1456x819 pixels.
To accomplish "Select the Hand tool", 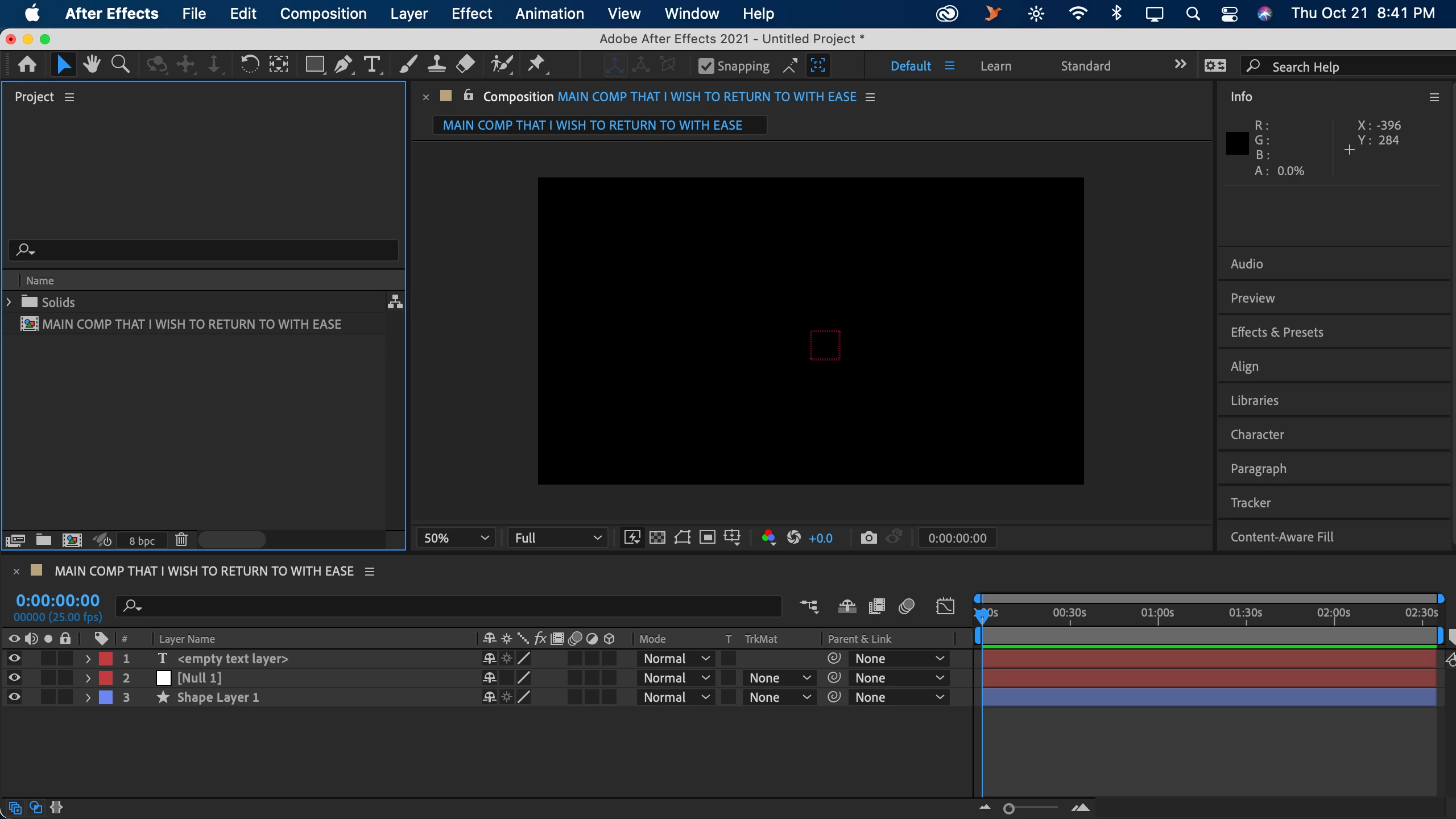I will (x=91, y=65).
